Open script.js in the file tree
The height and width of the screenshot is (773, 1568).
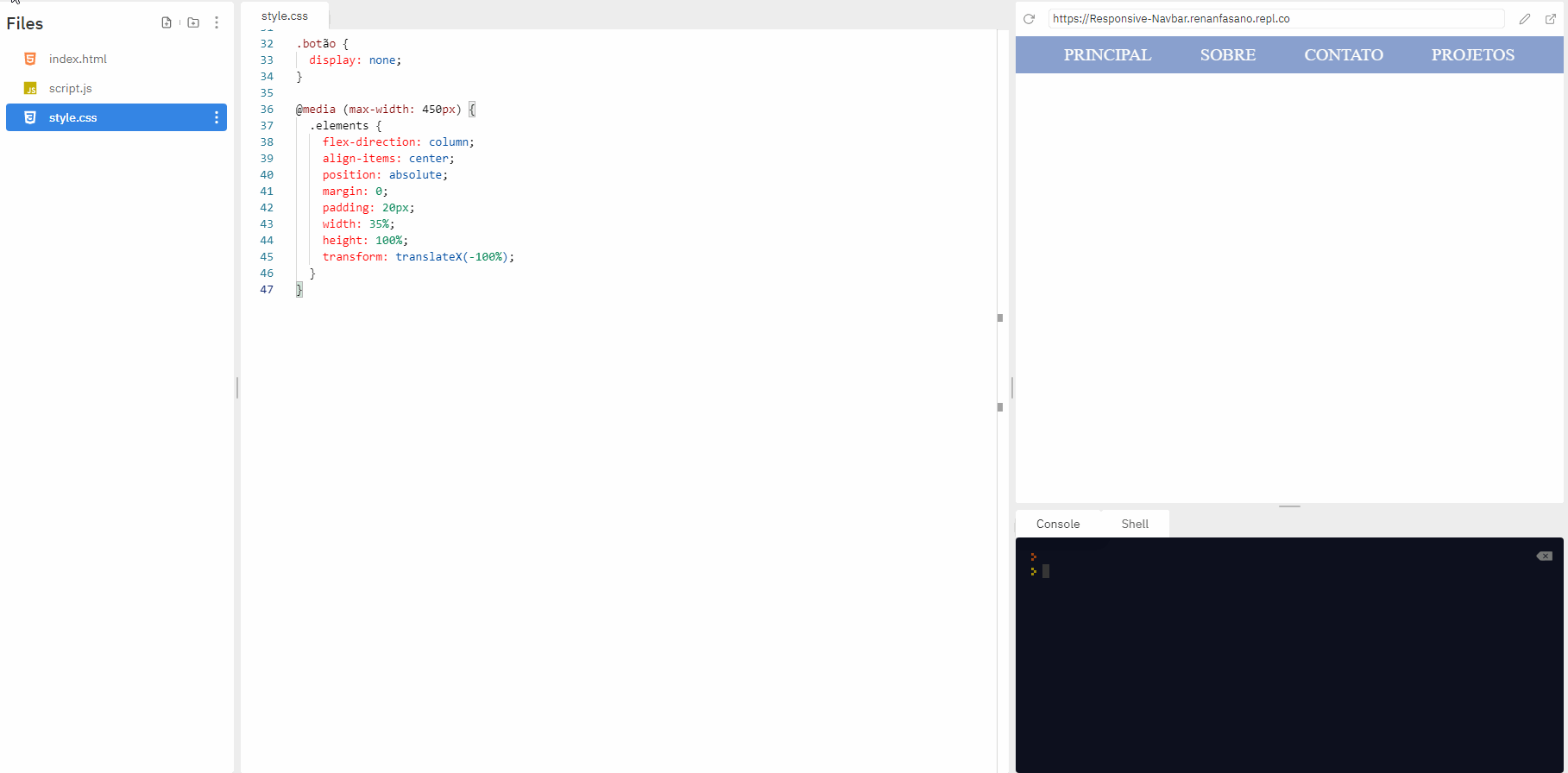point(116,88)
